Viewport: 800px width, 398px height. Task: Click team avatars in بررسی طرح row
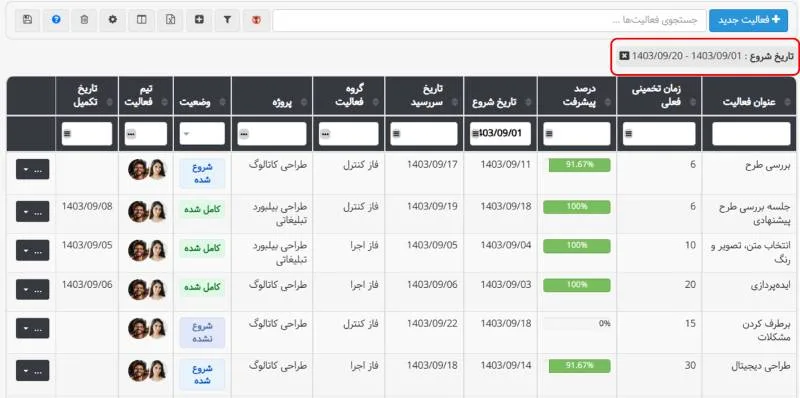147,169
